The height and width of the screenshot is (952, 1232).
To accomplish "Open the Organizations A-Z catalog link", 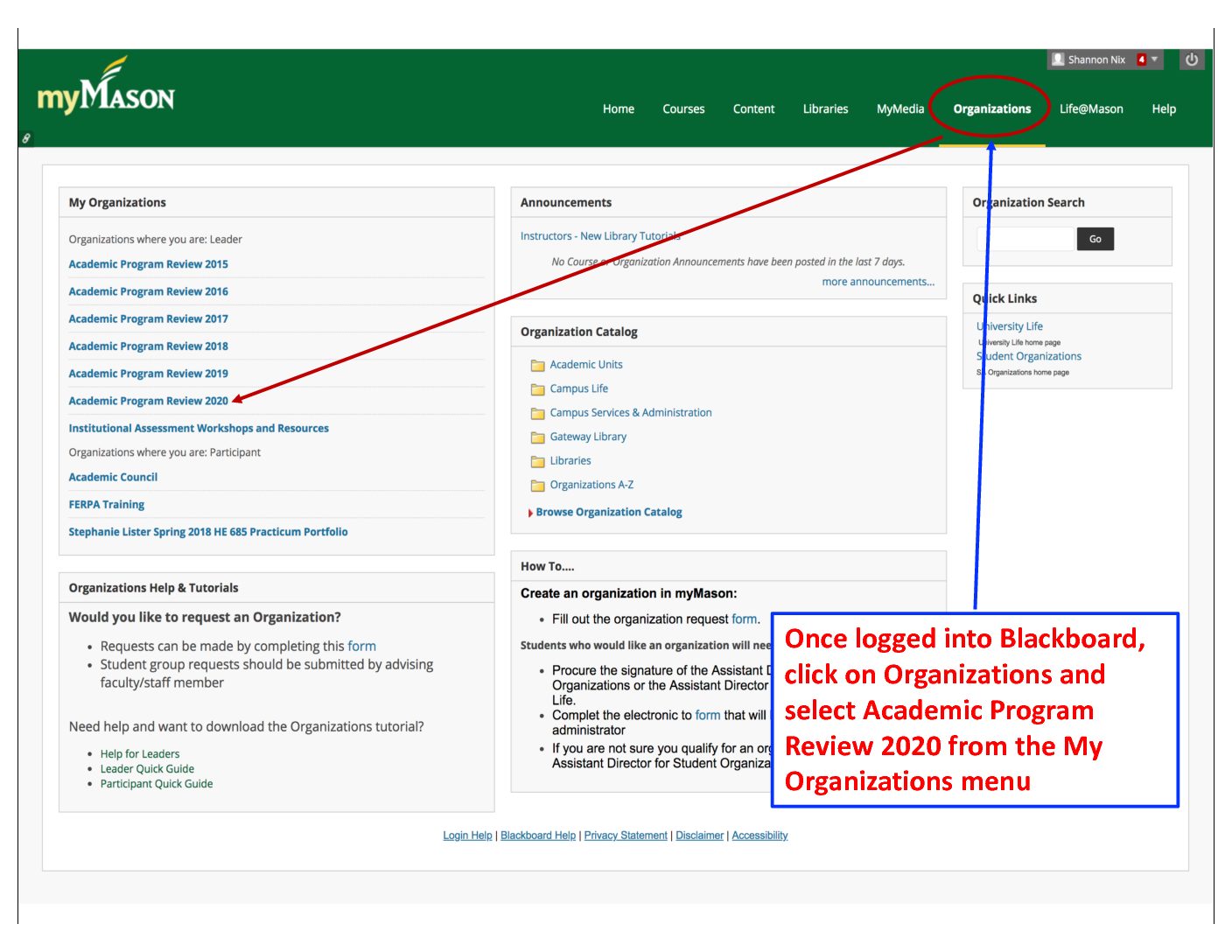I will click(x=591, y=485).
